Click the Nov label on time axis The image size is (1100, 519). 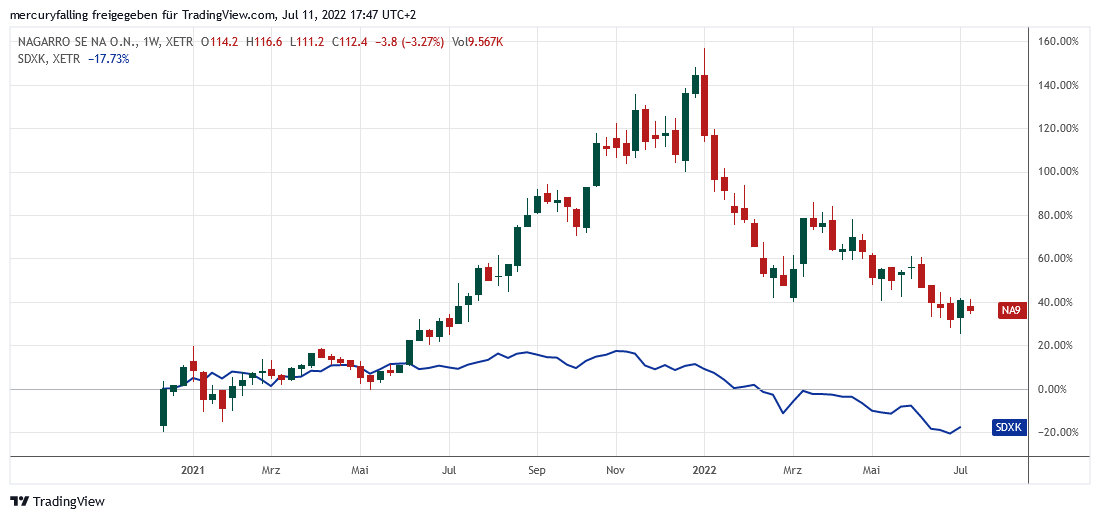(616, 468)
